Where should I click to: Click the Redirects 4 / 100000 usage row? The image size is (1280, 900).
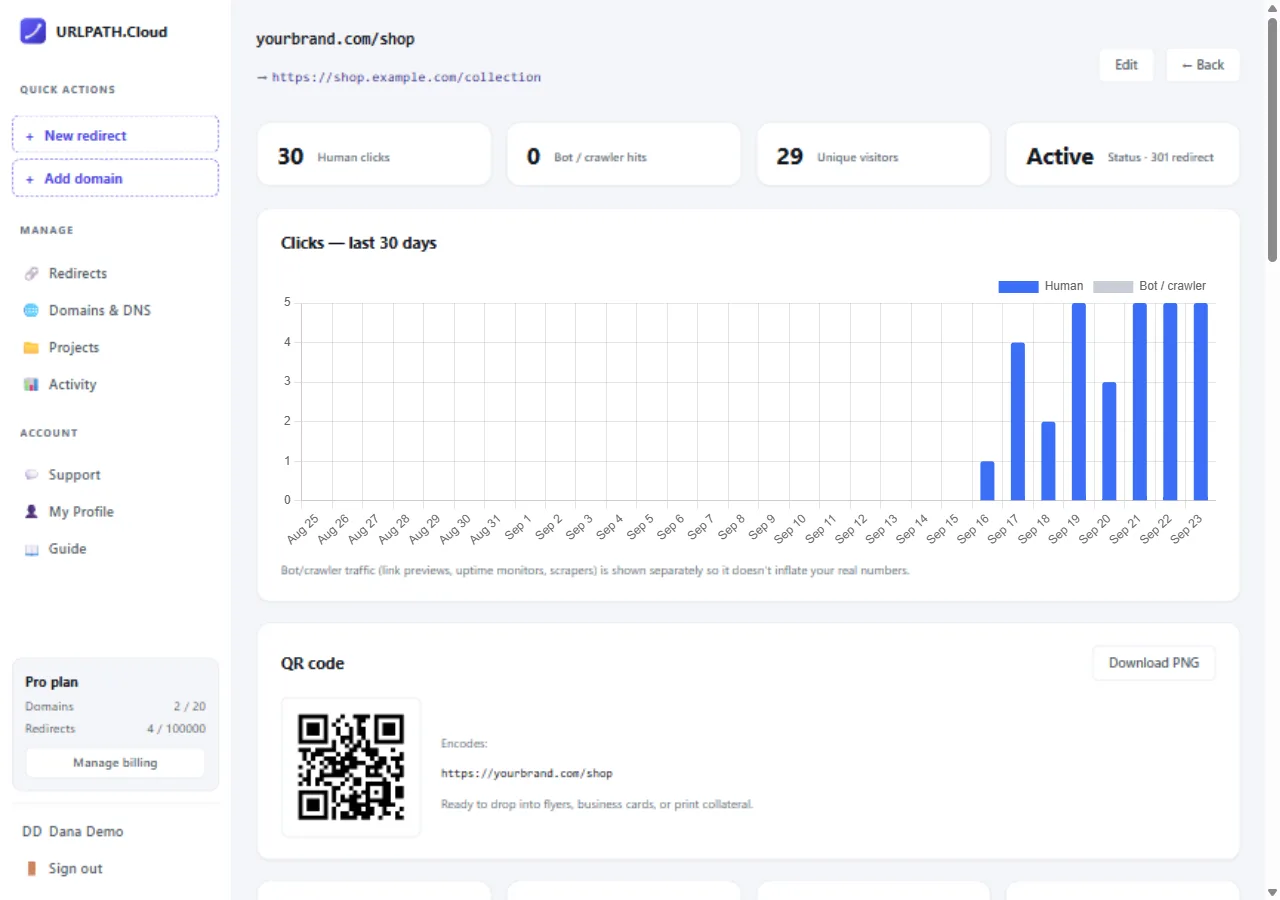(x=115, y=729)
